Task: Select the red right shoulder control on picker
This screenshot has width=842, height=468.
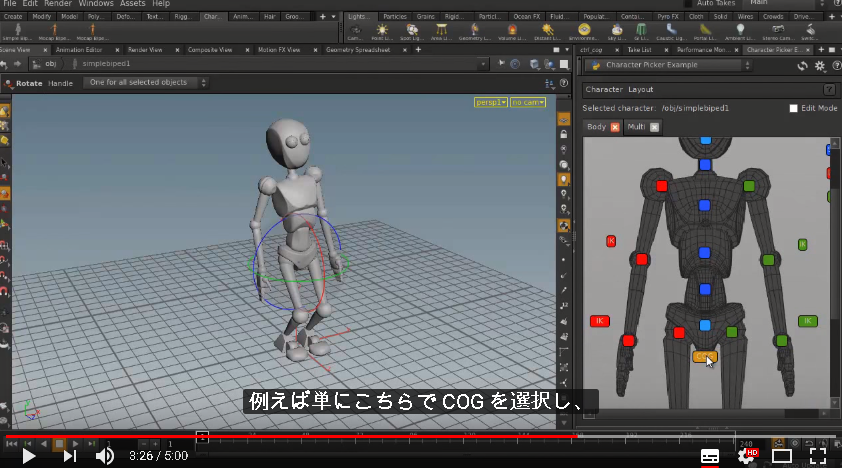Action: coord(662,186)
